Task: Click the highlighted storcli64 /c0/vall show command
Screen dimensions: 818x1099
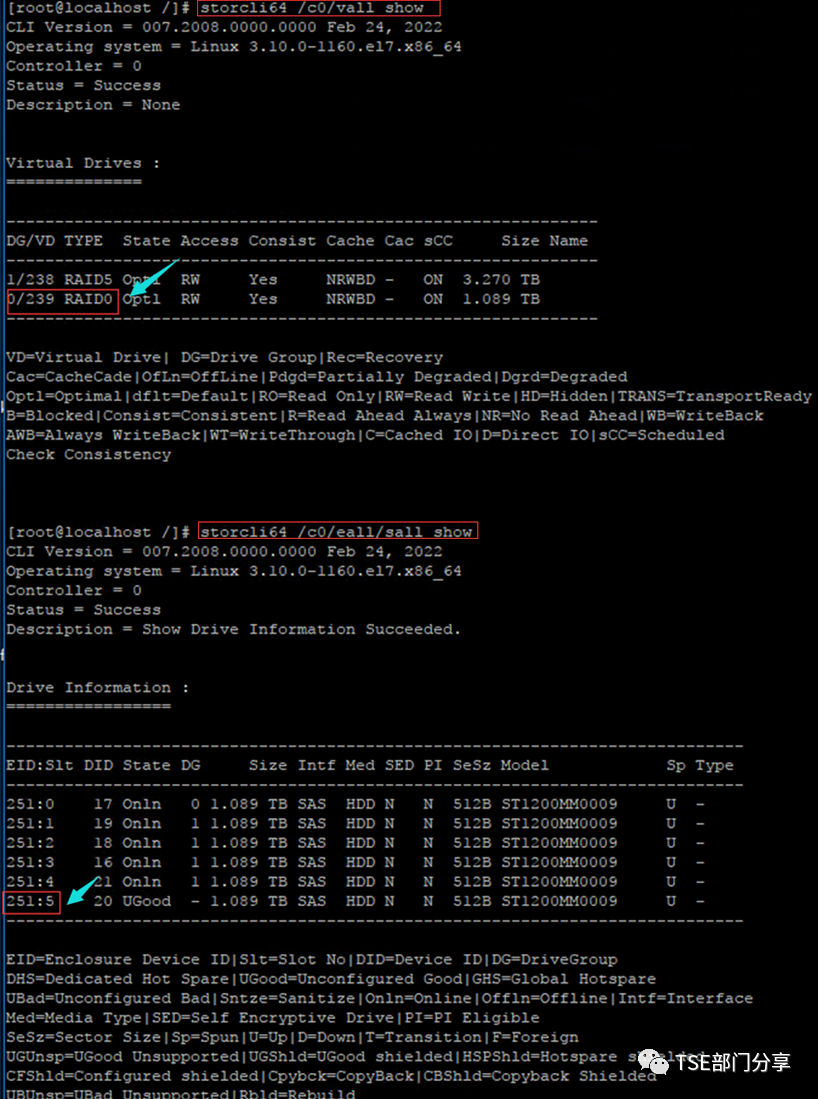Action: click(318, 8)
